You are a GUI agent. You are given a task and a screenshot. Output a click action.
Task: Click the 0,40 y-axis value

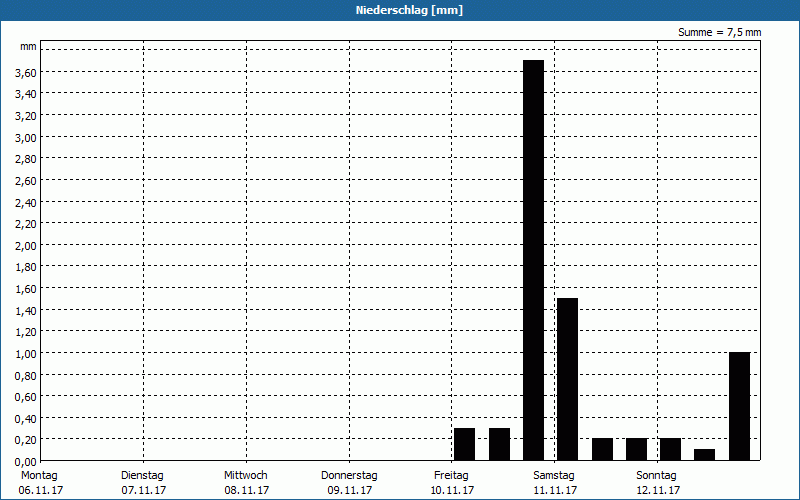[26, 419]
